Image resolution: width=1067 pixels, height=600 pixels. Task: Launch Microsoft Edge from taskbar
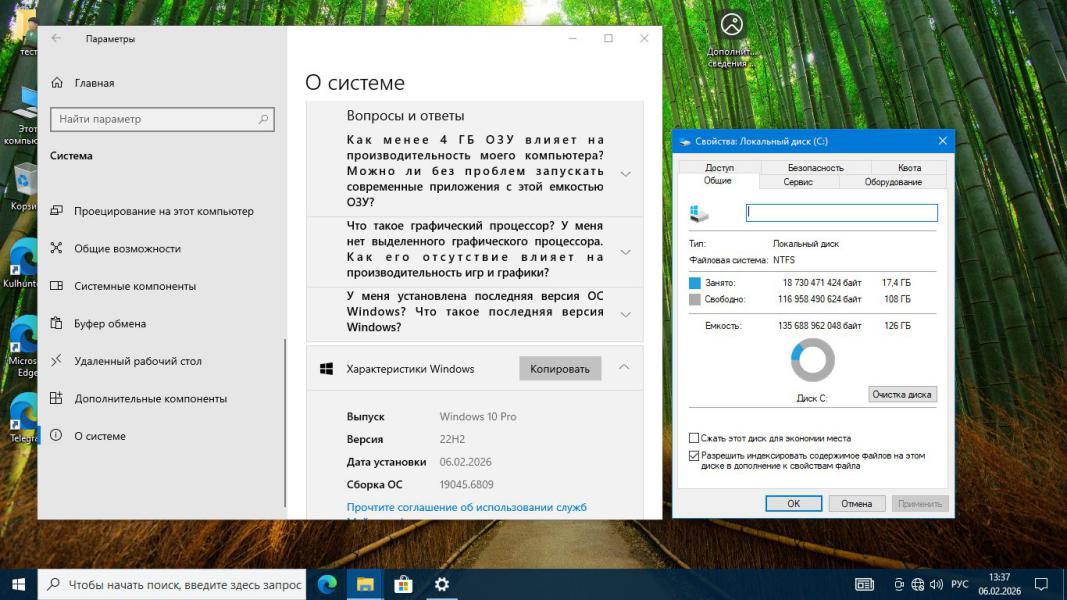click(x=326, y=584)
